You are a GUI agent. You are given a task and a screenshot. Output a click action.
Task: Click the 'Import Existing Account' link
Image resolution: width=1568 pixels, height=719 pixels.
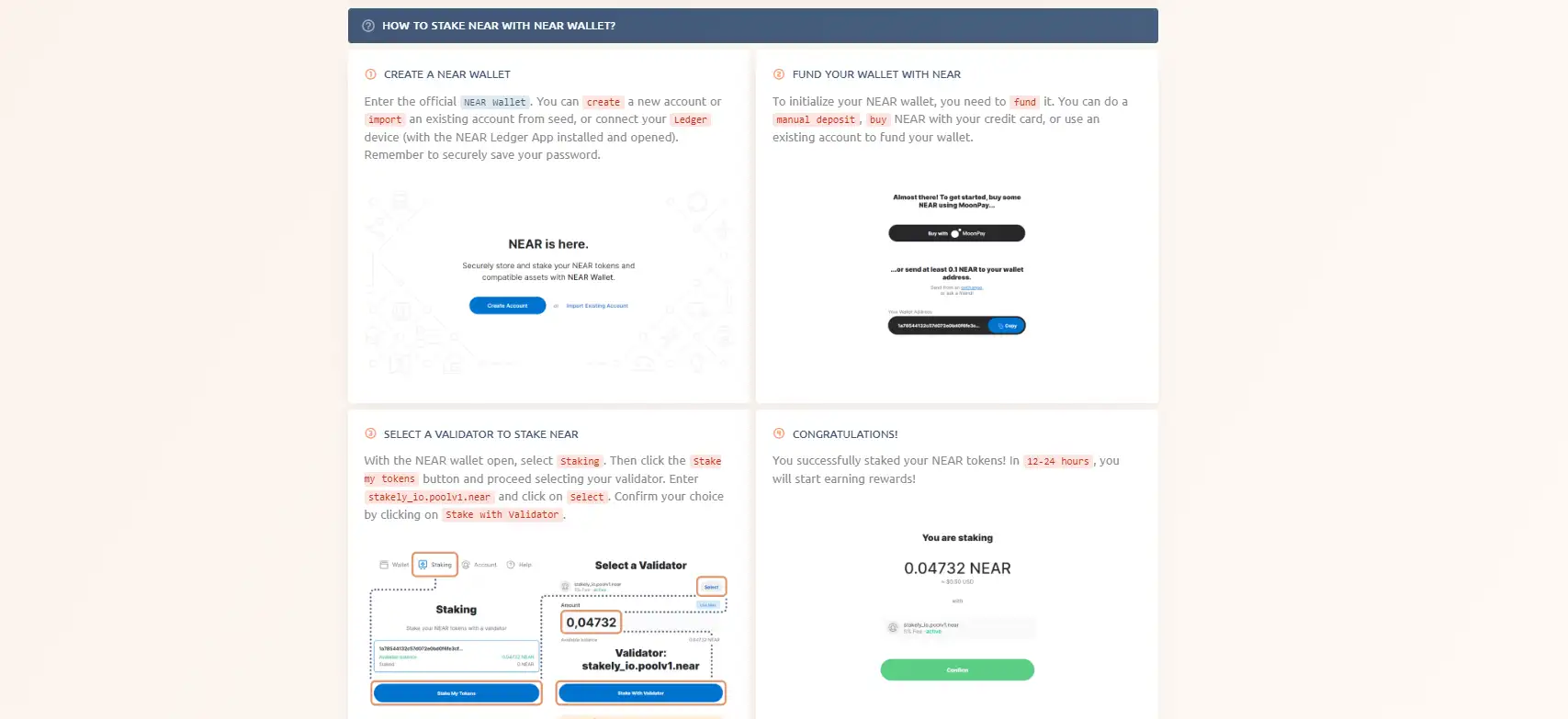point(597,306)
